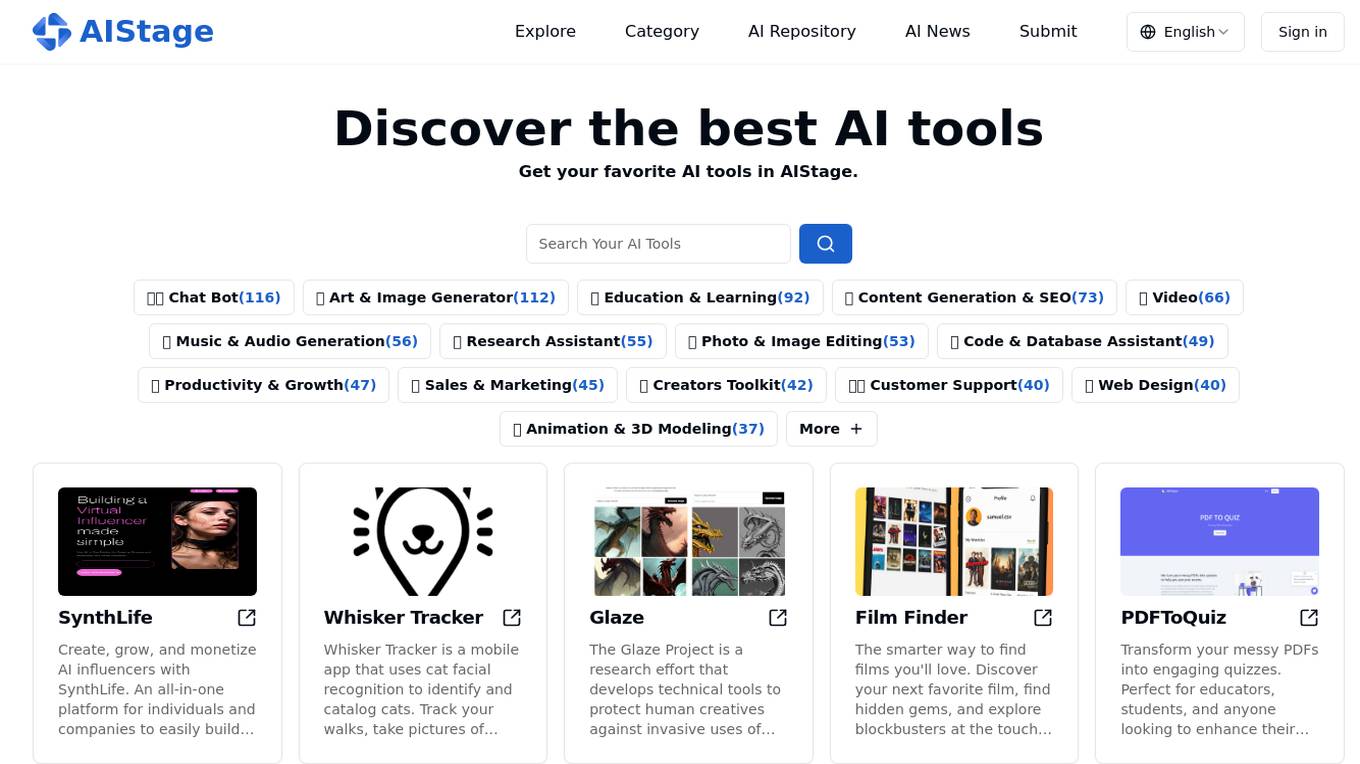Click the PDFToQuiz preview thumbnail
This screenshot has width=1360, height=764.
1220,542
